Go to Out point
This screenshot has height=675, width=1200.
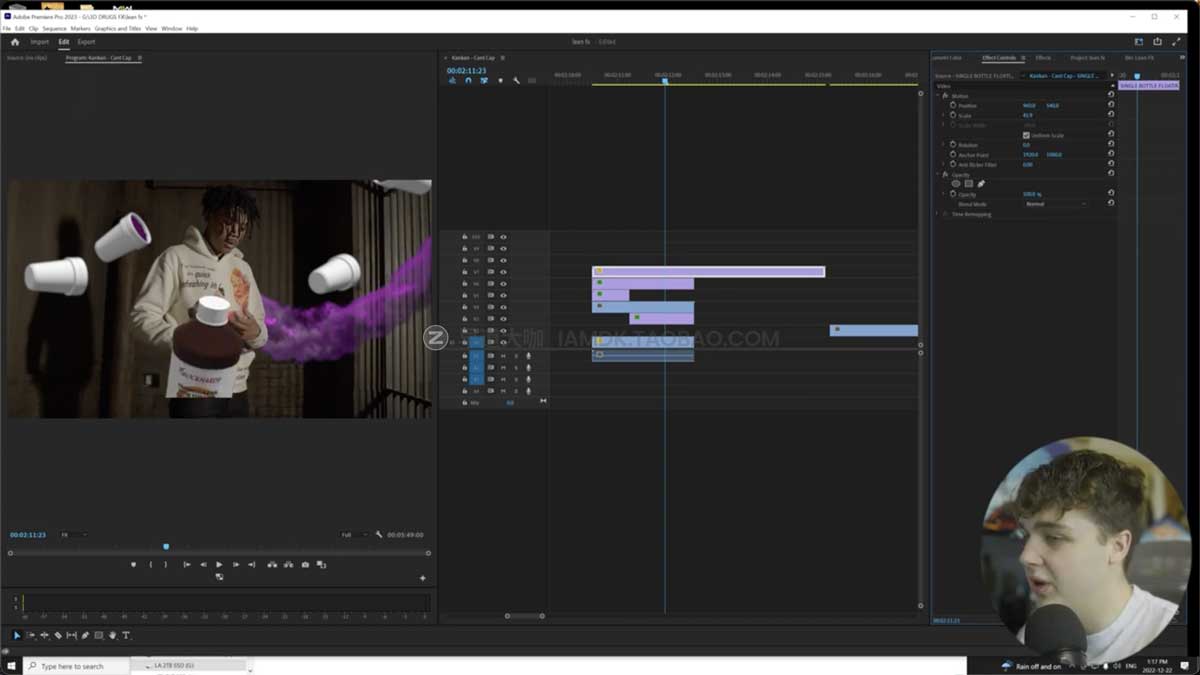(x=252, y=565)
